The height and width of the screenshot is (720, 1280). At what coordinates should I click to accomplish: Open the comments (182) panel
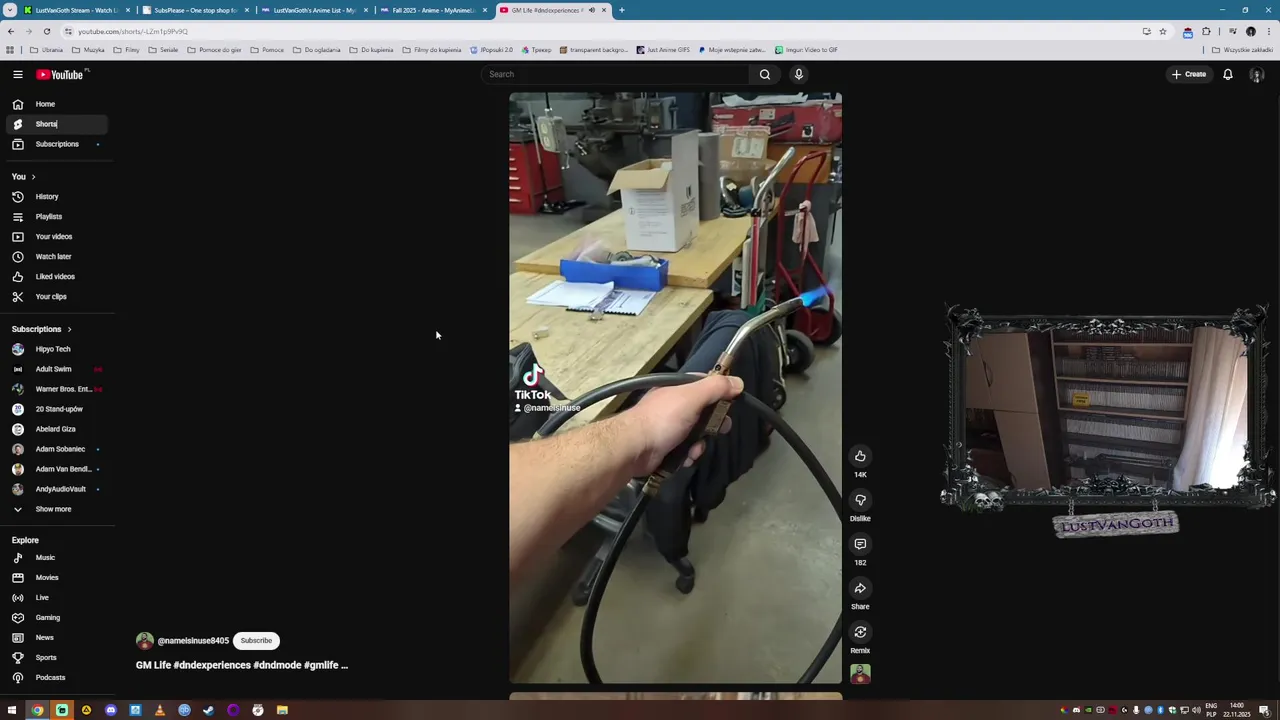[x=860, y=544]
